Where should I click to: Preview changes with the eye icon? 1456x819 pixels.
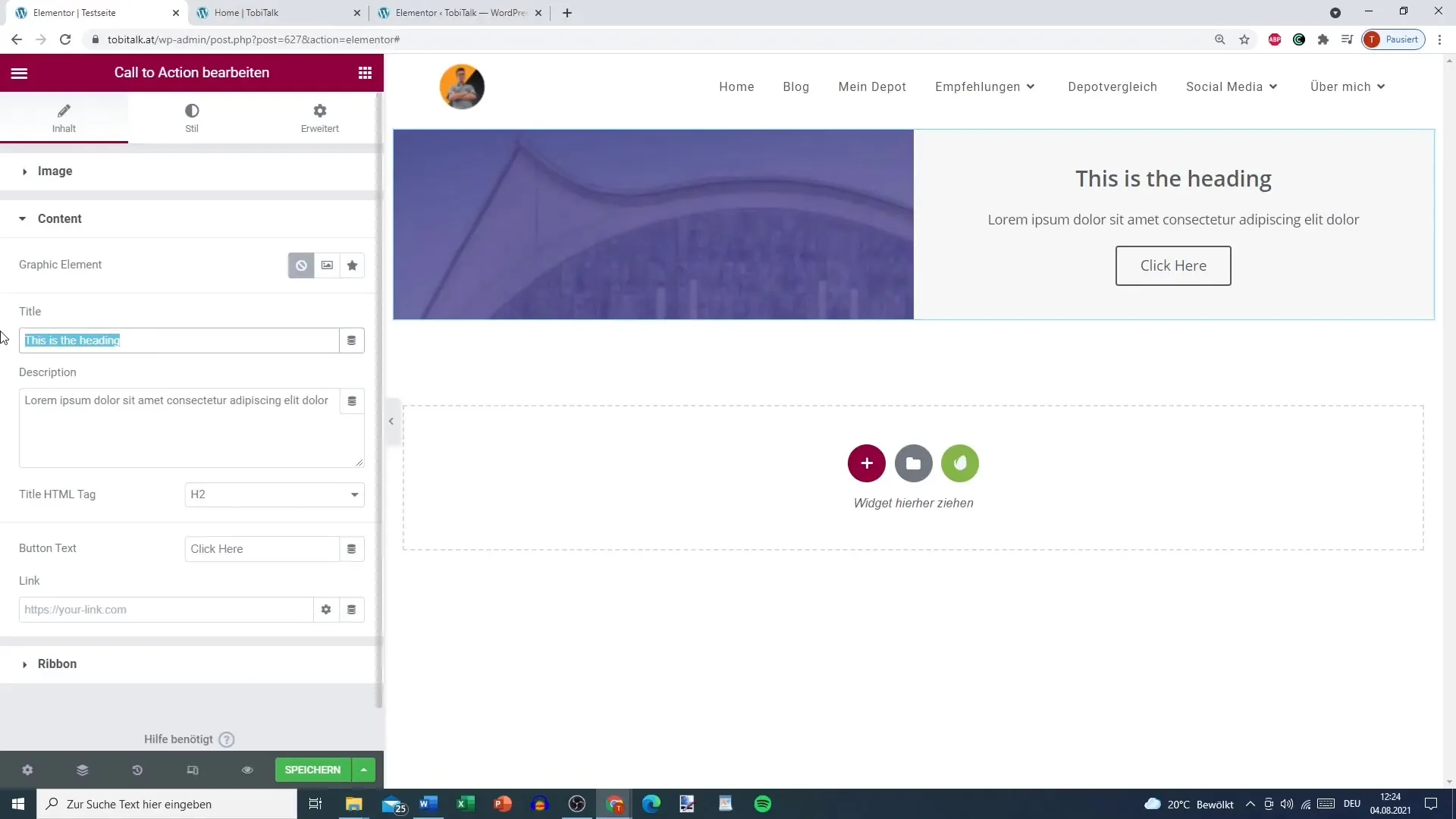click(247, 770)
